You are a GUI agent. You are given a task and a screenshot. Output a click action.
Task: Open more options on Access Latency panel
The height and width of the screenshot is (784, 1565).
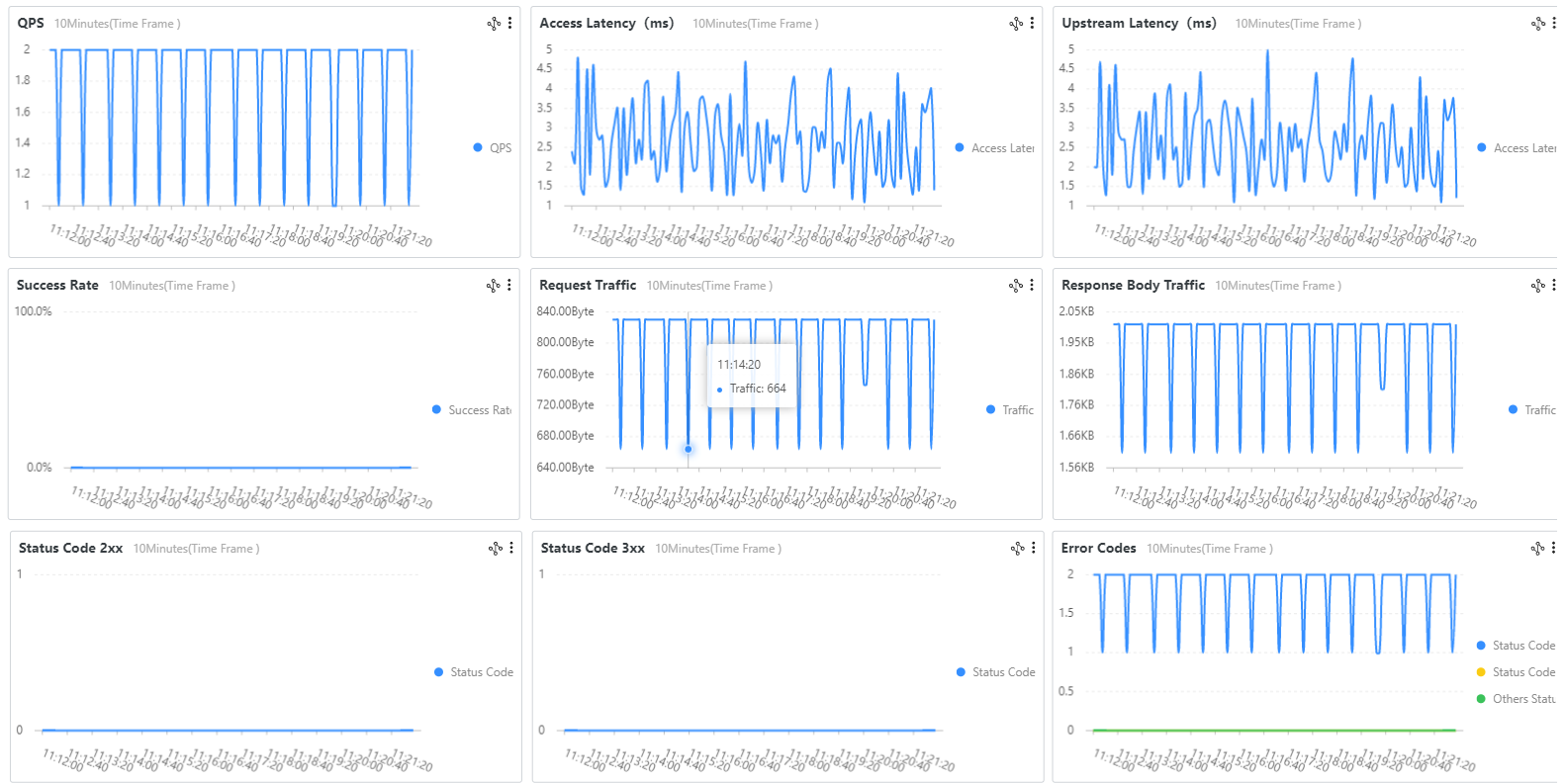point(1032,23)
